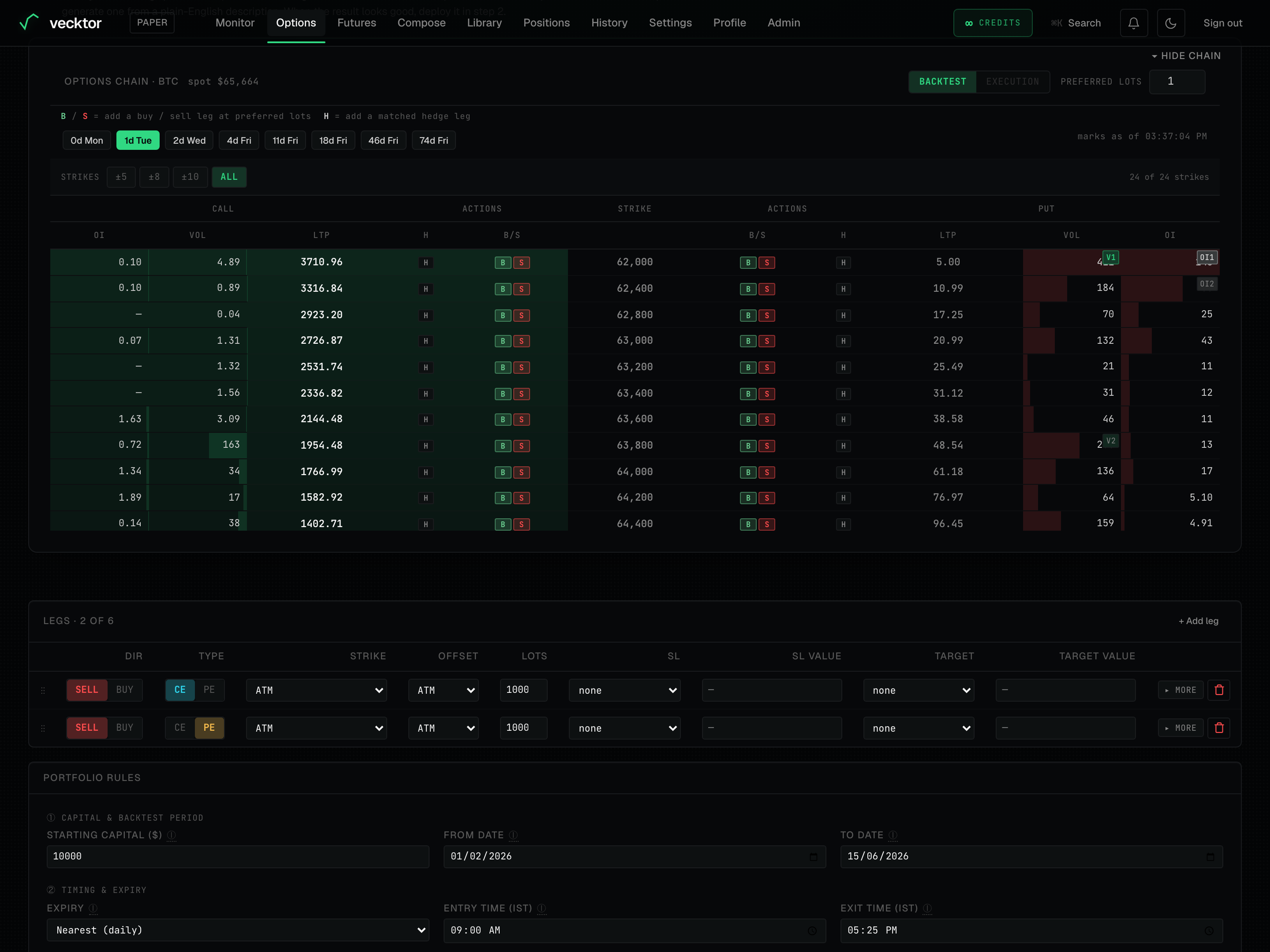The width and height of the screenshot is (1270, 952).
Task: Set second leg type to CE
Action: point(180,728)
